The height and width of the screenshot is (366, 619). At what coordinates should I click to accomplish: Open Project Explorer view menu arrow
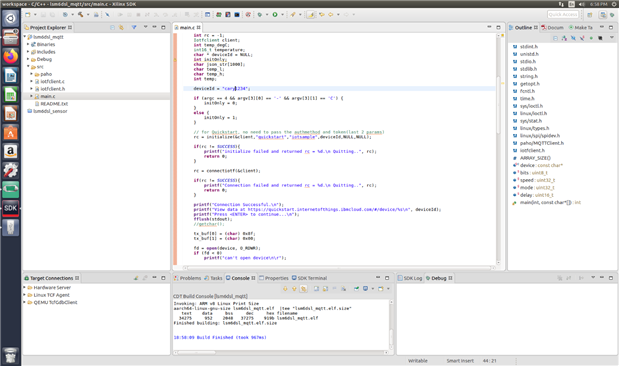coord(145,27)
